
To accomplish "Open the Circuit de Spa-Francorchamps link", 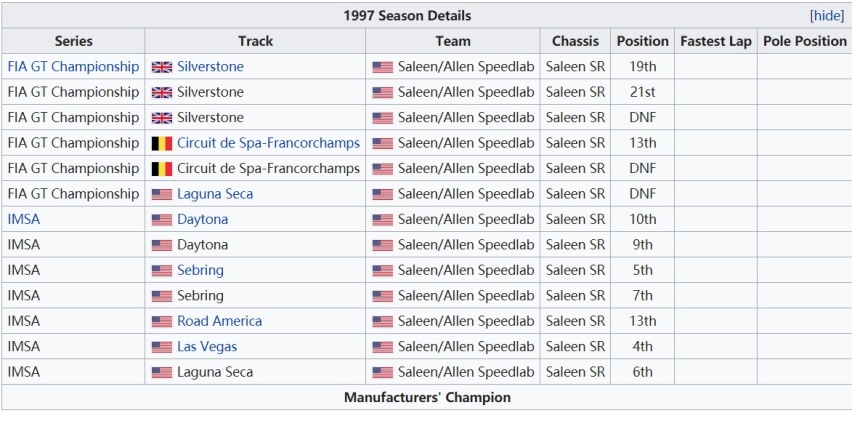I will (x=268, y=143).
